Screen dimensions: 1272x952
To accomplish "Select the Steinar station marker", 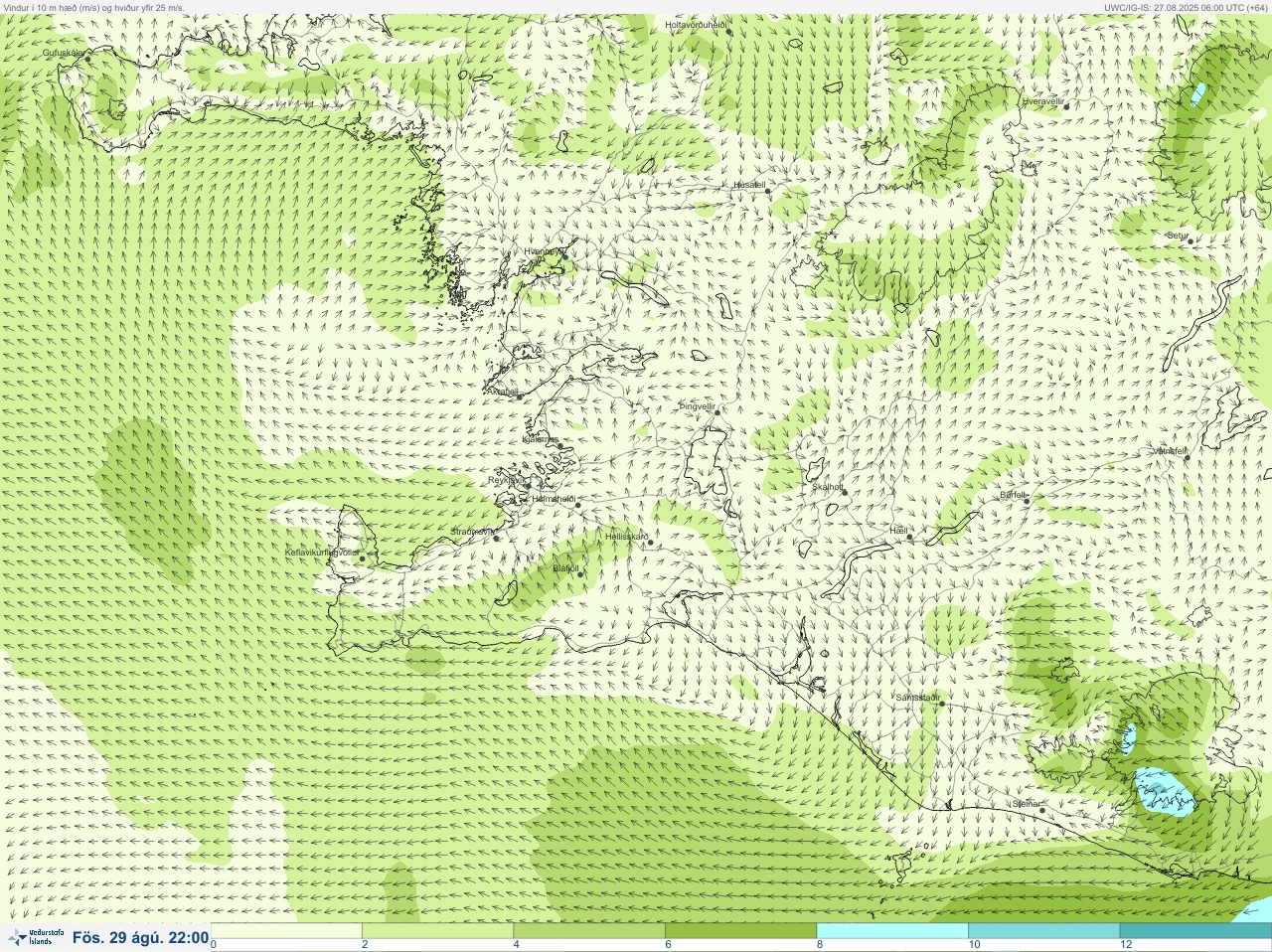I will point(1042,810).
